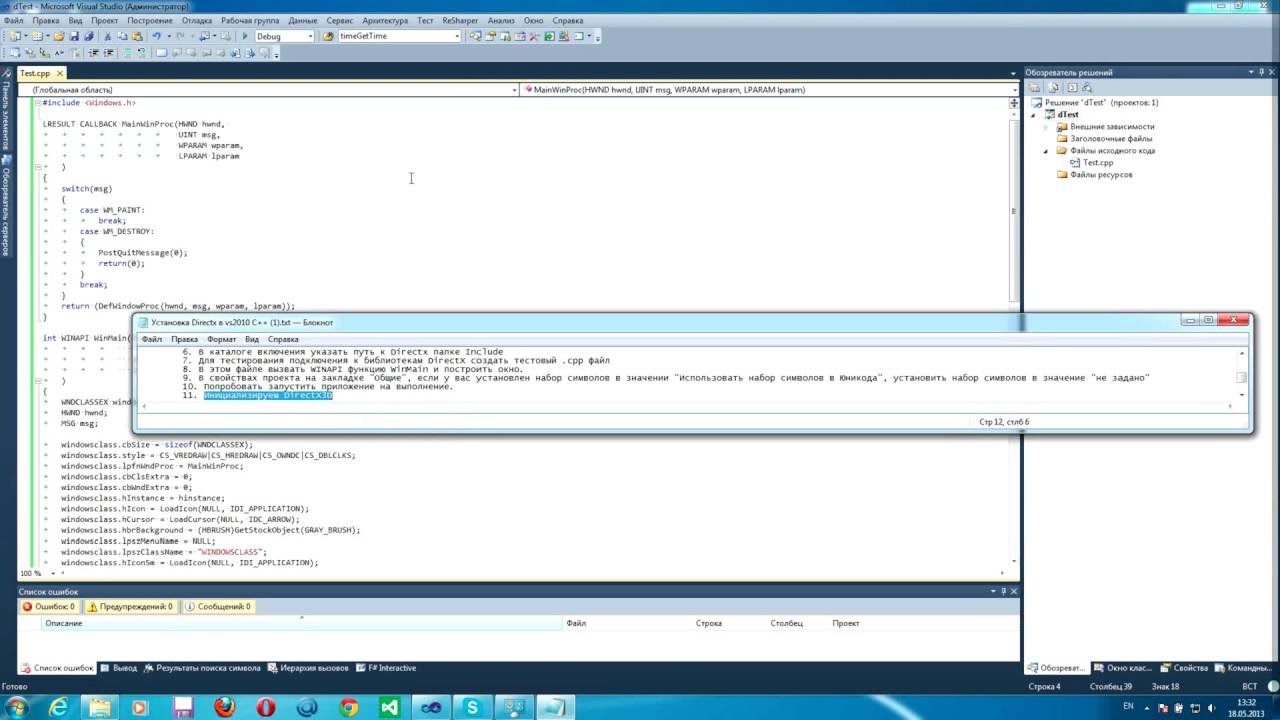The image size is (1280, 720).
Task: Click the Description column header
Action: coord(302,623)
